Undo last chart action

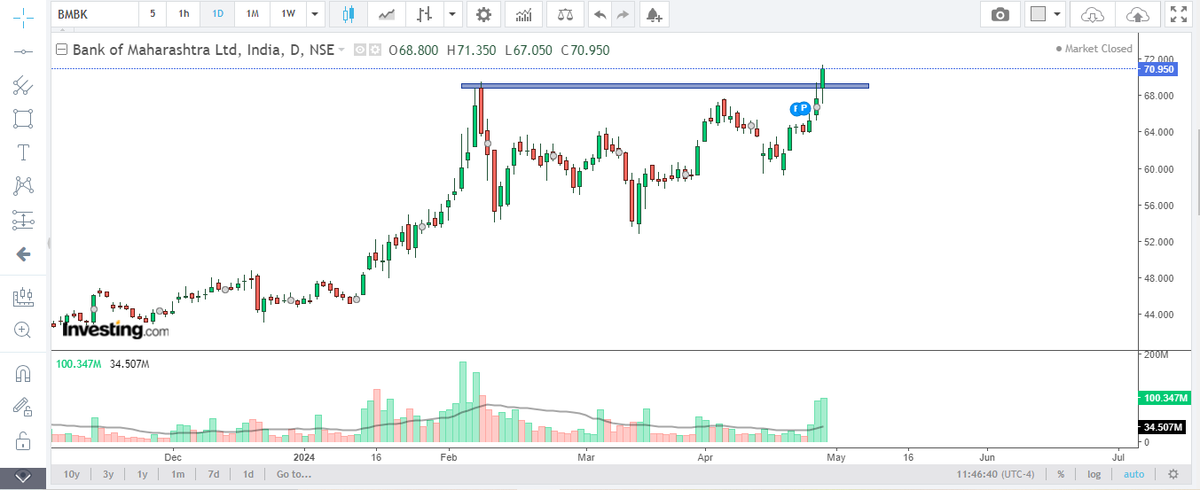600,14
